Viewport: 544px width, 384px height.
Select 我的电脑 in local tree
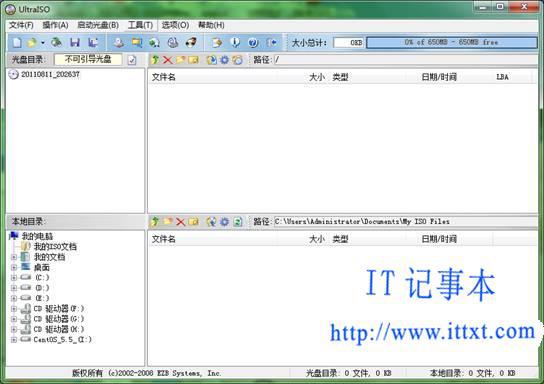[37, 236]
